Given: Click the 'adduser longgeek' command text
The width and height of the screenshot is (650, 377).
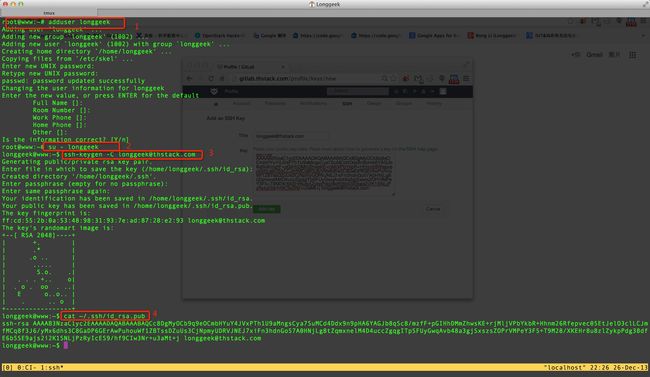Looking at the screenshot, I should click(79, 22).
